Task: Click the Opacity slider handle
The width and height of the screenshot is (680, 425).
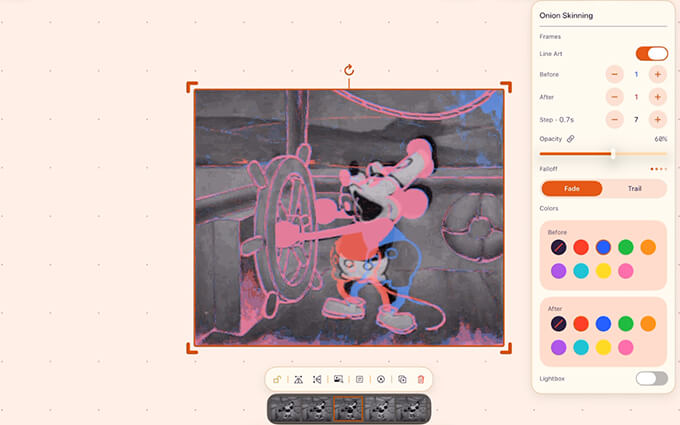Action: pyautogui.click(x=613, y=154)
